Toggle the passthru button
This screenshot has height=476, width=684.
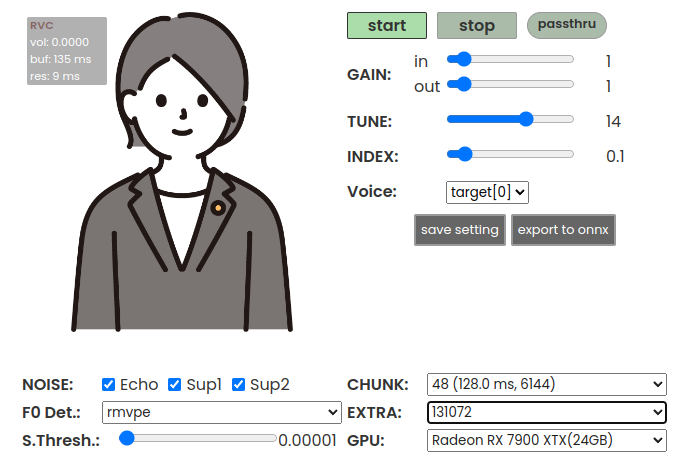567,25
